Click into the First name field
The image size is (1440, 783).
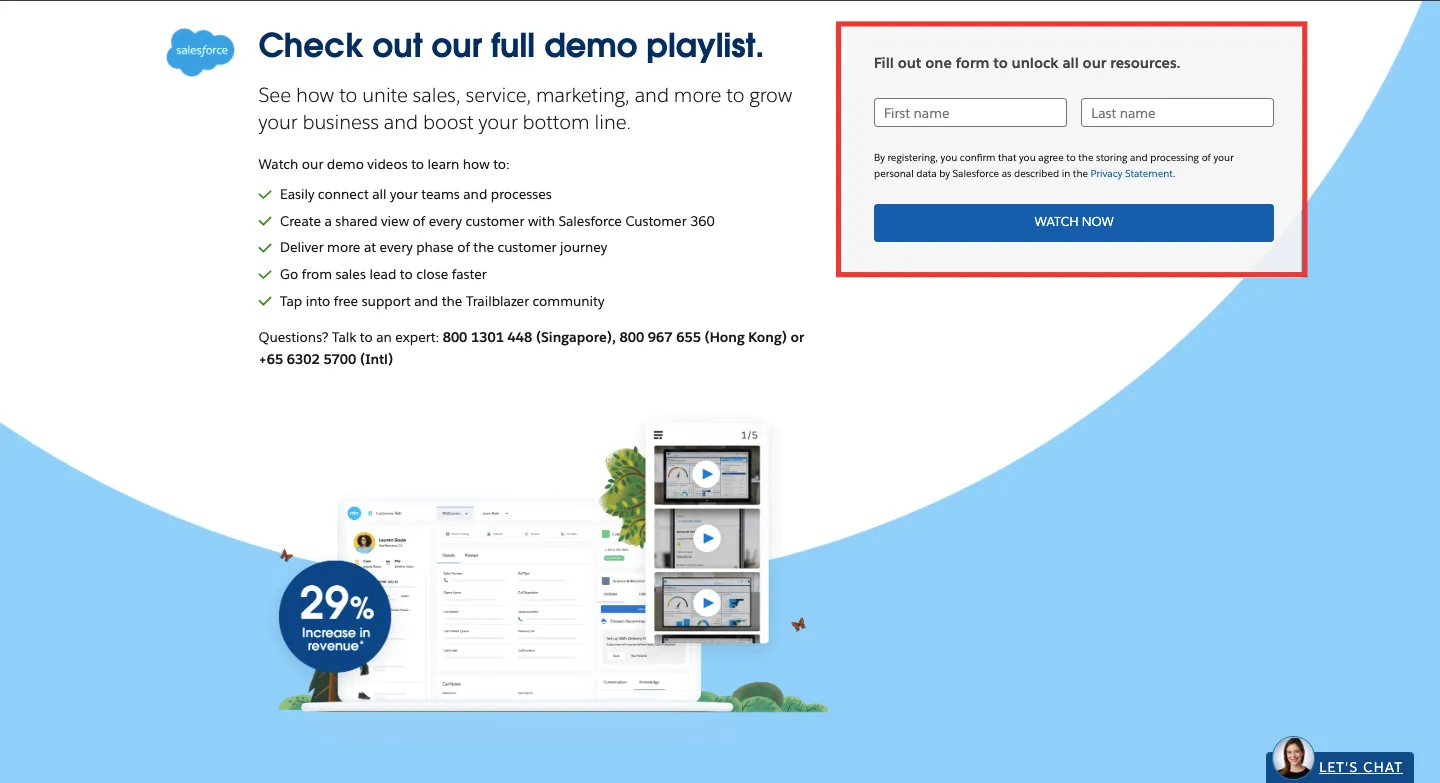tap(970, 113)
